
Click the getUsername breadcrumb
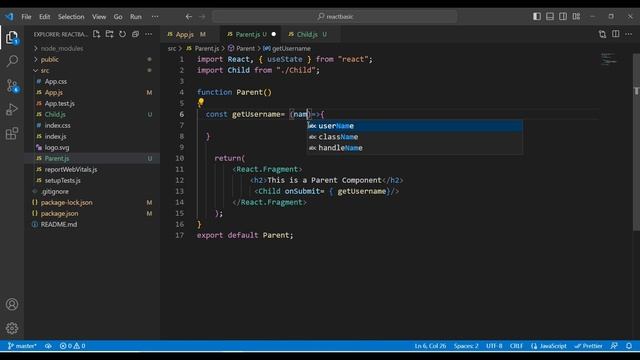point(287,49)
